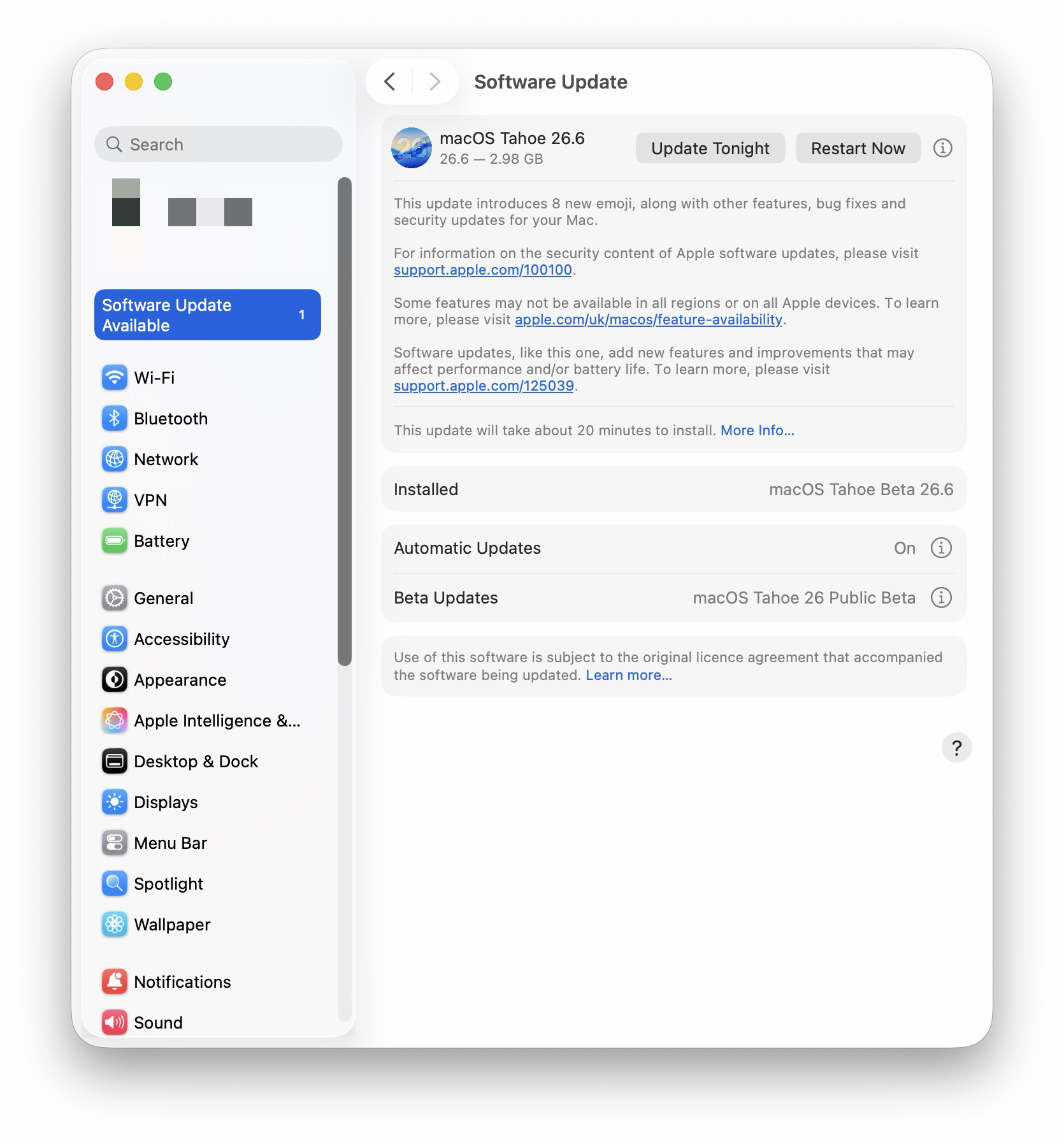Image resolution: width=1064 pixels, height=1142 pixels.
Task: Click the Installed row label
Action: click(x=426, y=489)
